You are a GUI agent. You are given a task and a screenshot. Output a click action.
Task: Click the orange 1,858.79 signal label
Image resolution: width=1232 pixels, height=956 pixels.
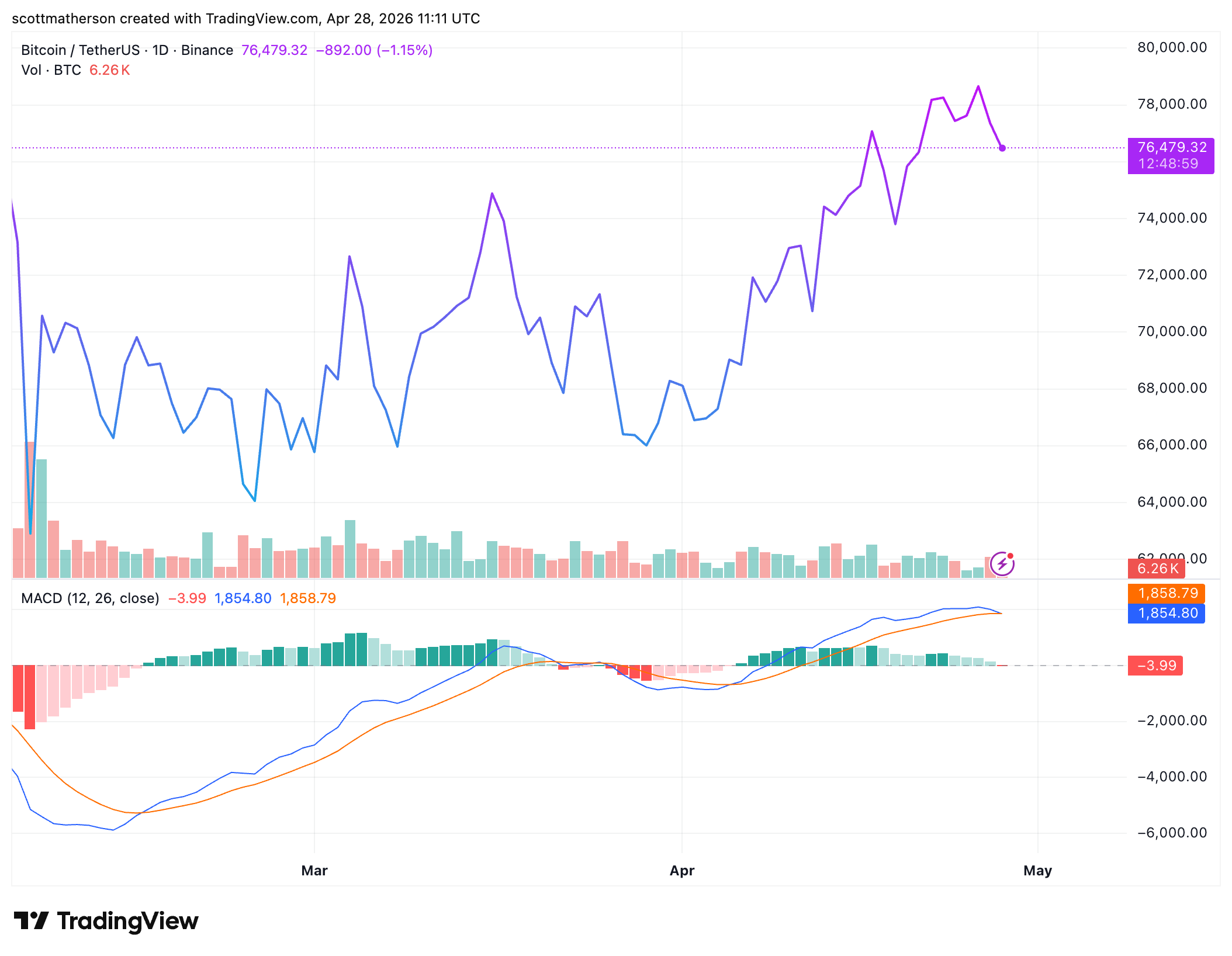tap(1167, 594)
